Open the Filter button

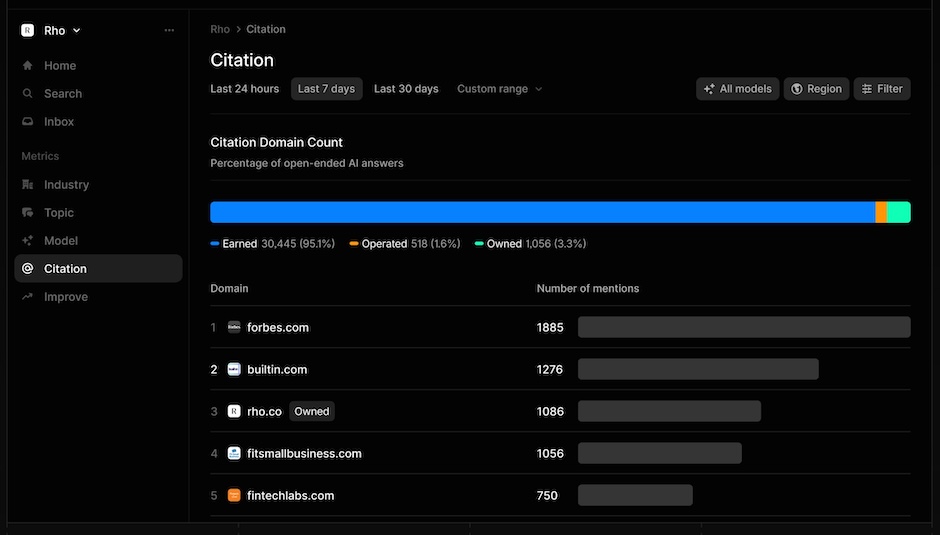click(x=882, y=89)
